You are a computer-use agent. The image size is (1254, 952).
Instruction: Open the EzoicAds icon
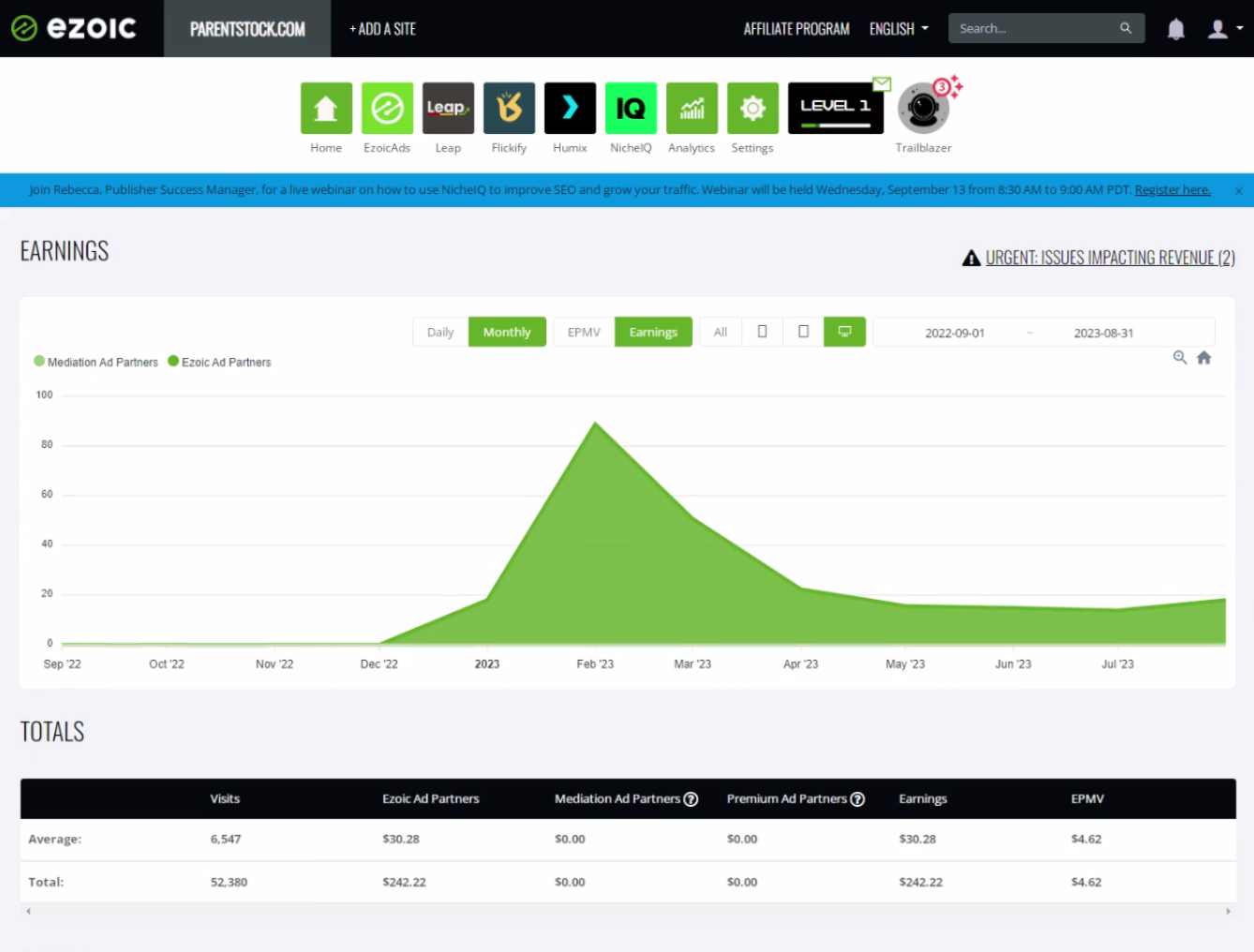coord(387,109)
